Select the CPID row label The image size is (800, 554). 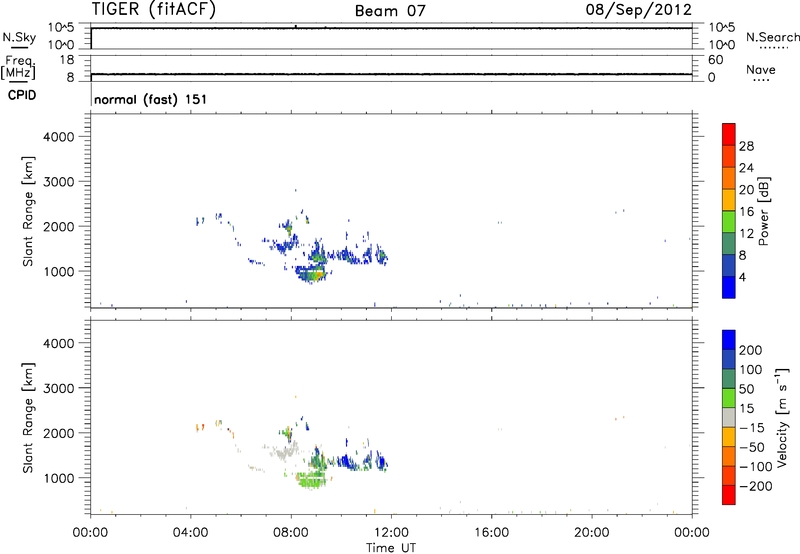pyautogui.click(x=21, y=95)
